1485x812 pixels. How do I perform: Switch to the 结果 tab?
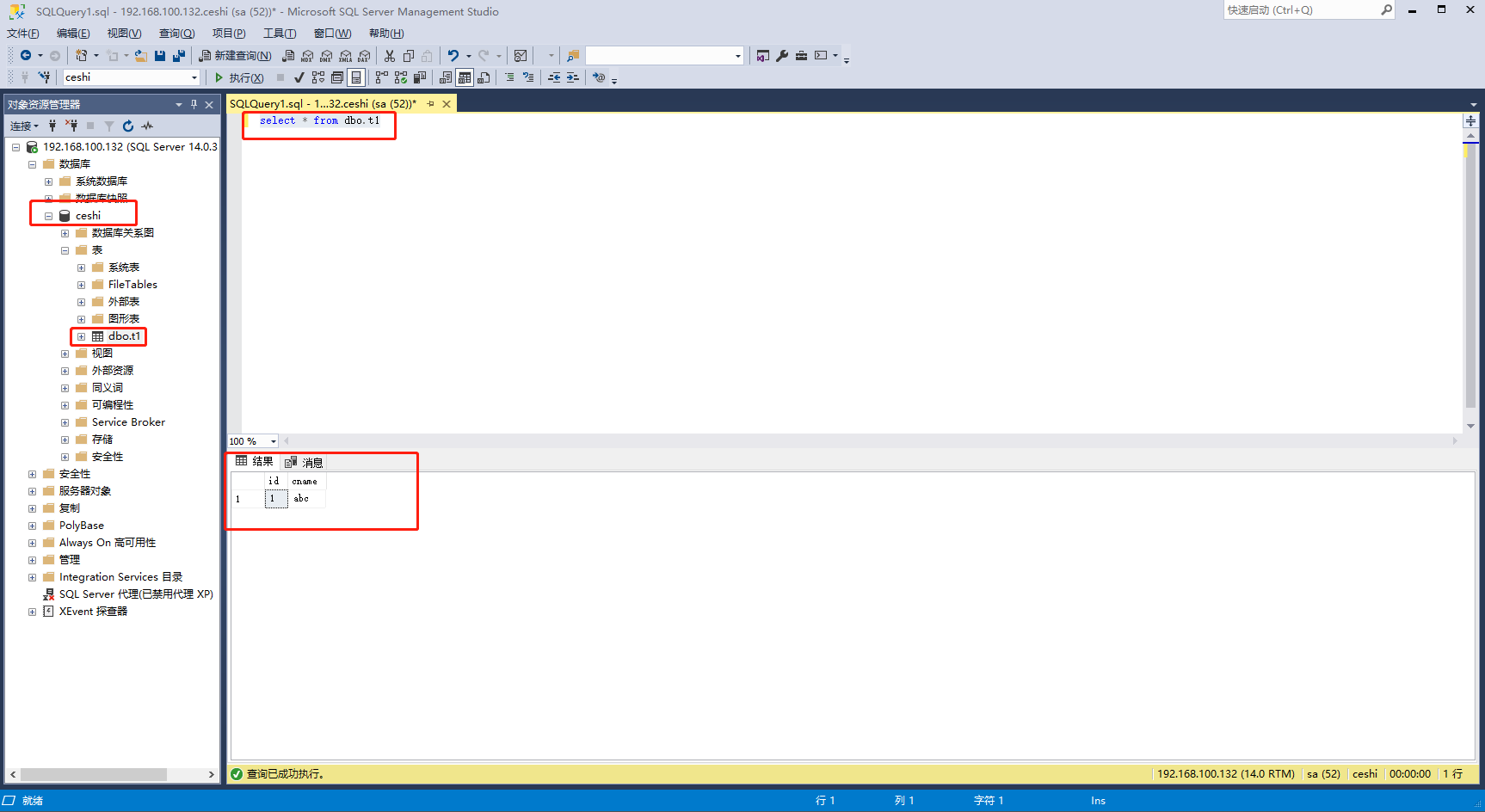pyautogui.click(x=255, y=461)
